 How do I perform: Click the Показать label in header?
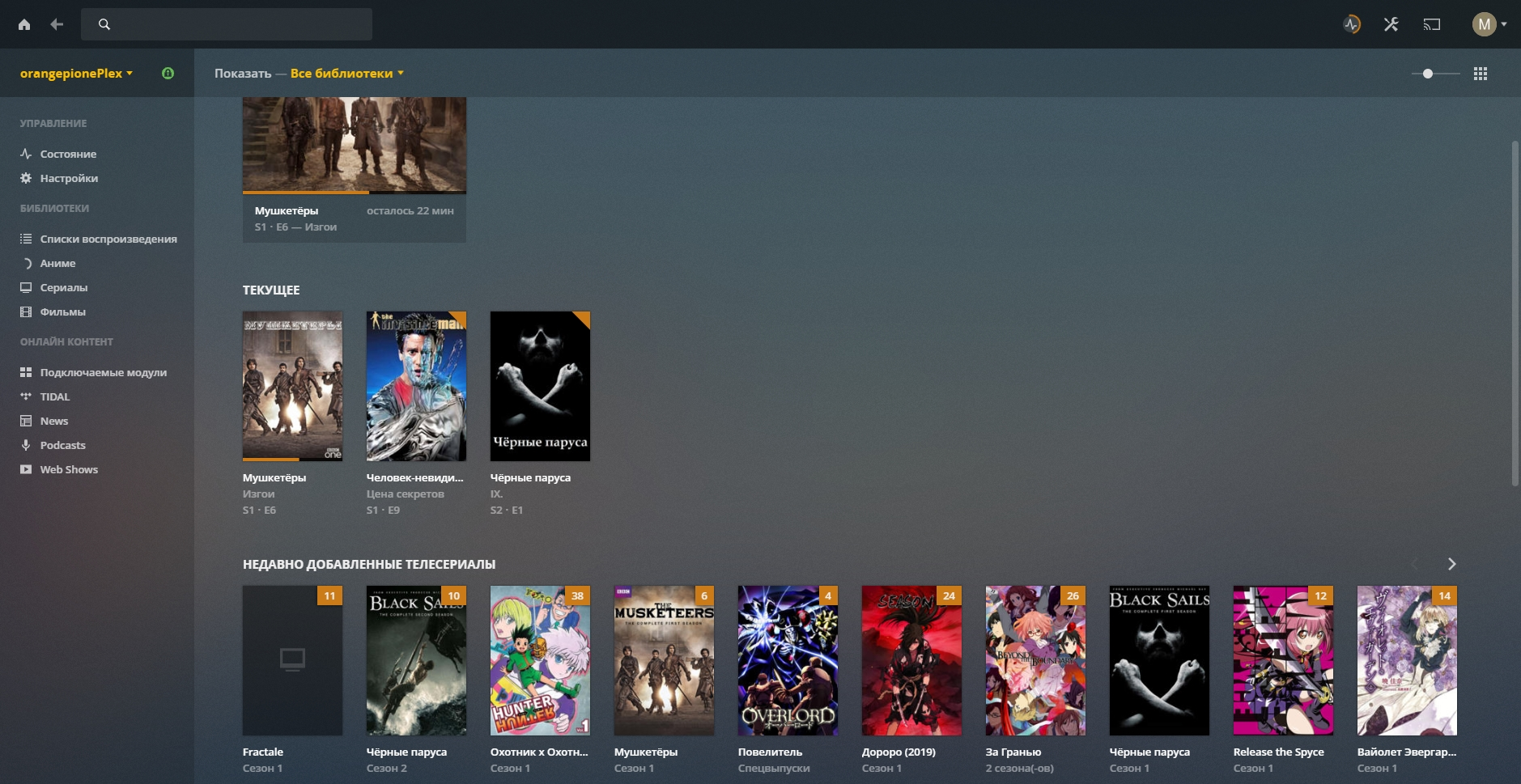click(x=243, y=73)
